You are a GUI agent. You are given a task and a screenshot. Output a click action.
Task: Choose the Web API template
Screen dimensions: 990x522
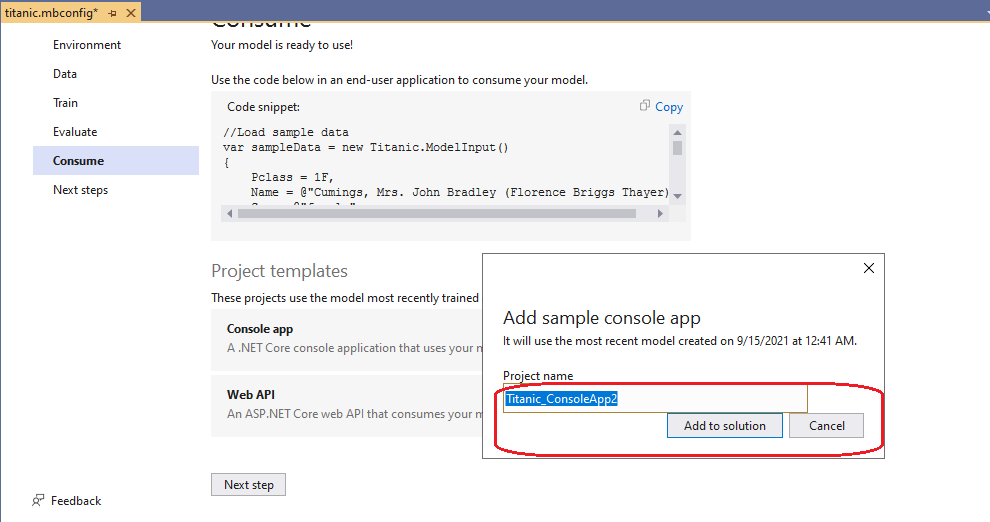pos(347,405)
